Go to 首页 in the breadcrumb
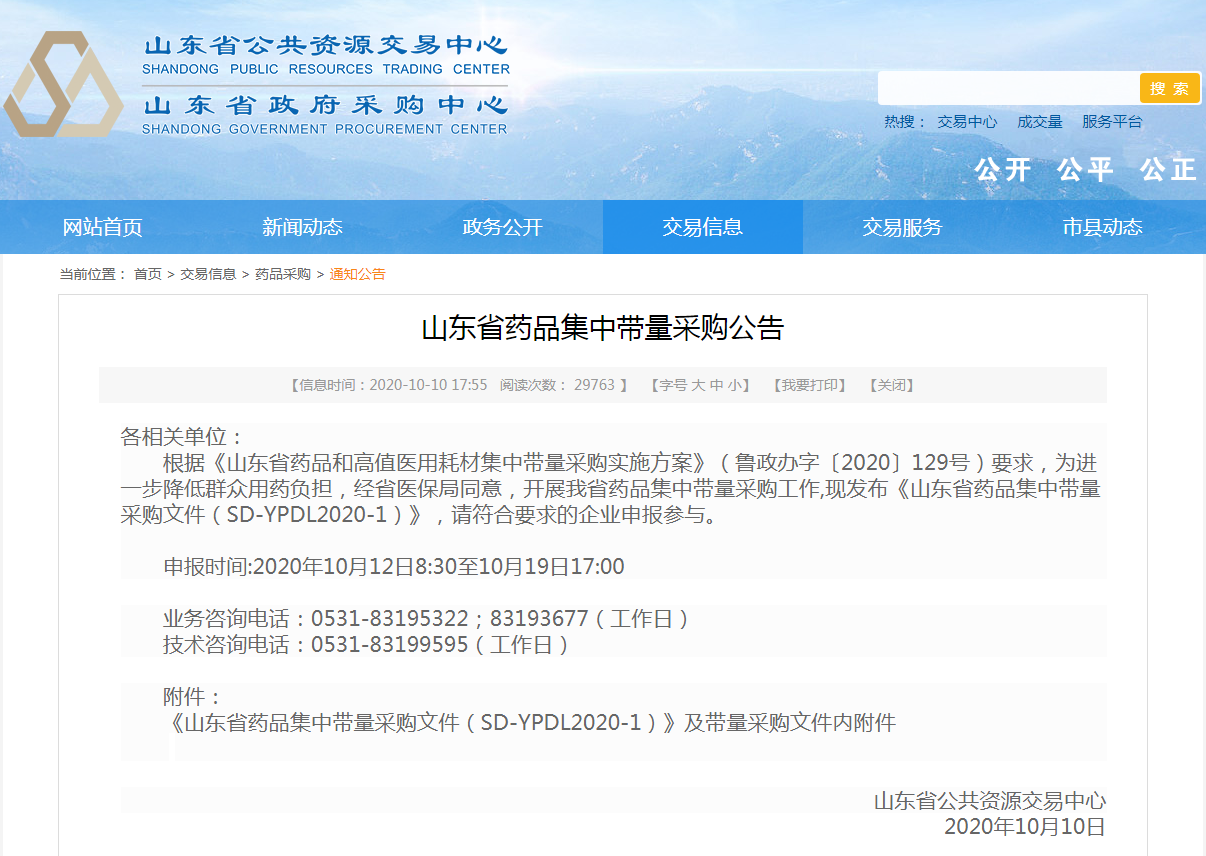Image resolution: width=1206 pixels, height=856 pixels. tap(148, 274)
